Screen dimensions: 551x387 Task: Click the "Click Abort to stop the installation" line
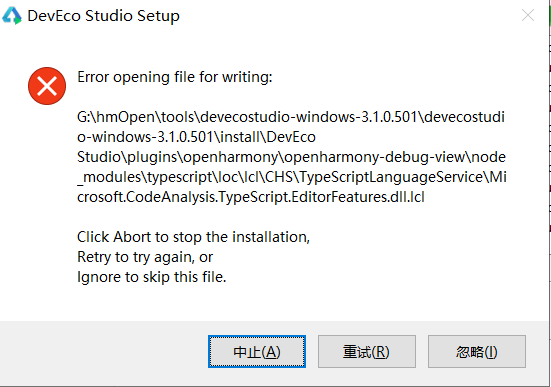(x=193, y=237)
